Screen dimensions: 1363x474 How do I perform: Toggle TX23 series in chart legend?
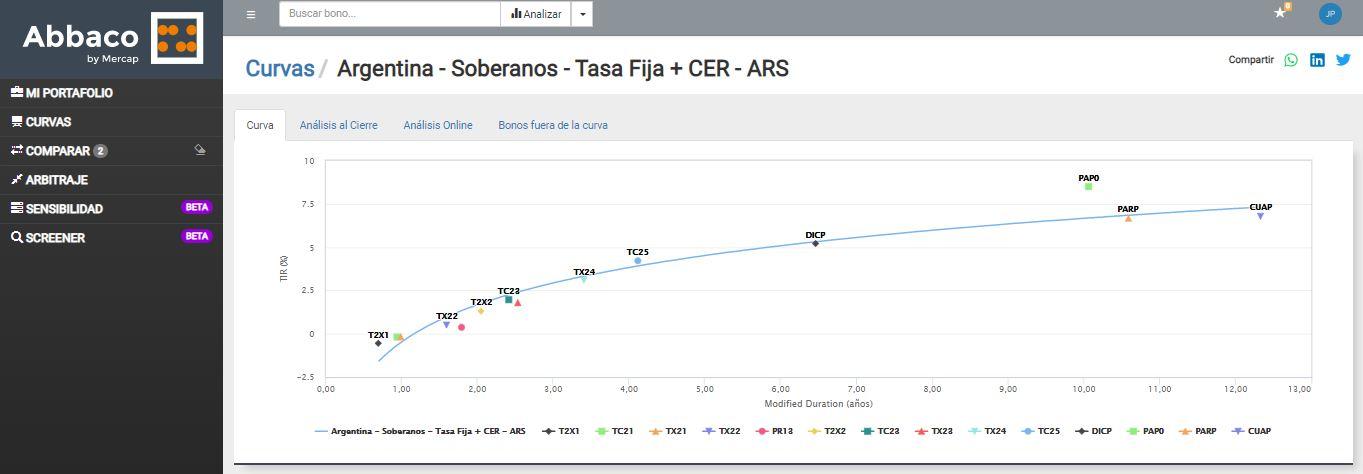coord(934,431)
